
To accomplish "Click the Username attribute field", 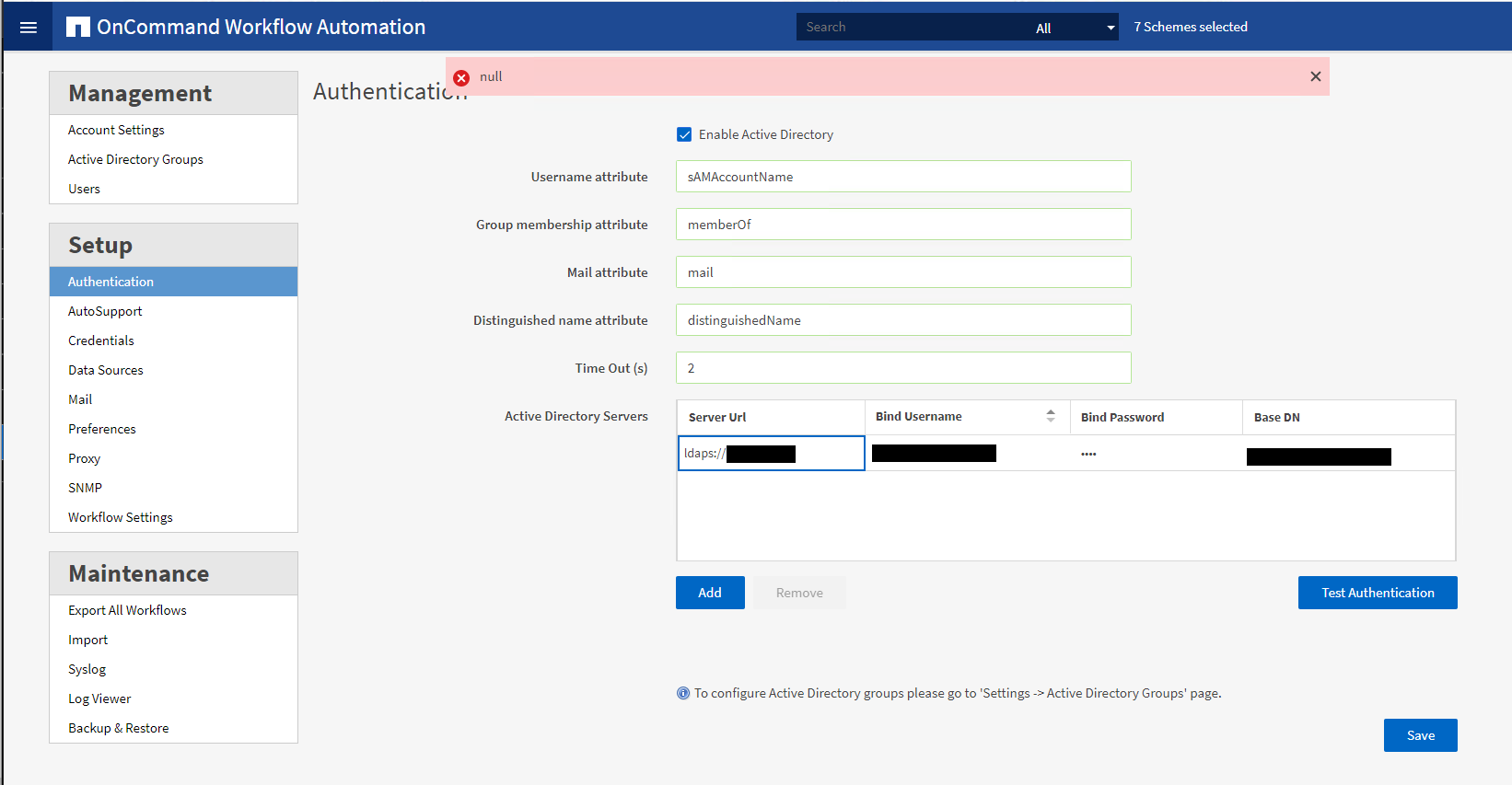I will pos(902,177).
